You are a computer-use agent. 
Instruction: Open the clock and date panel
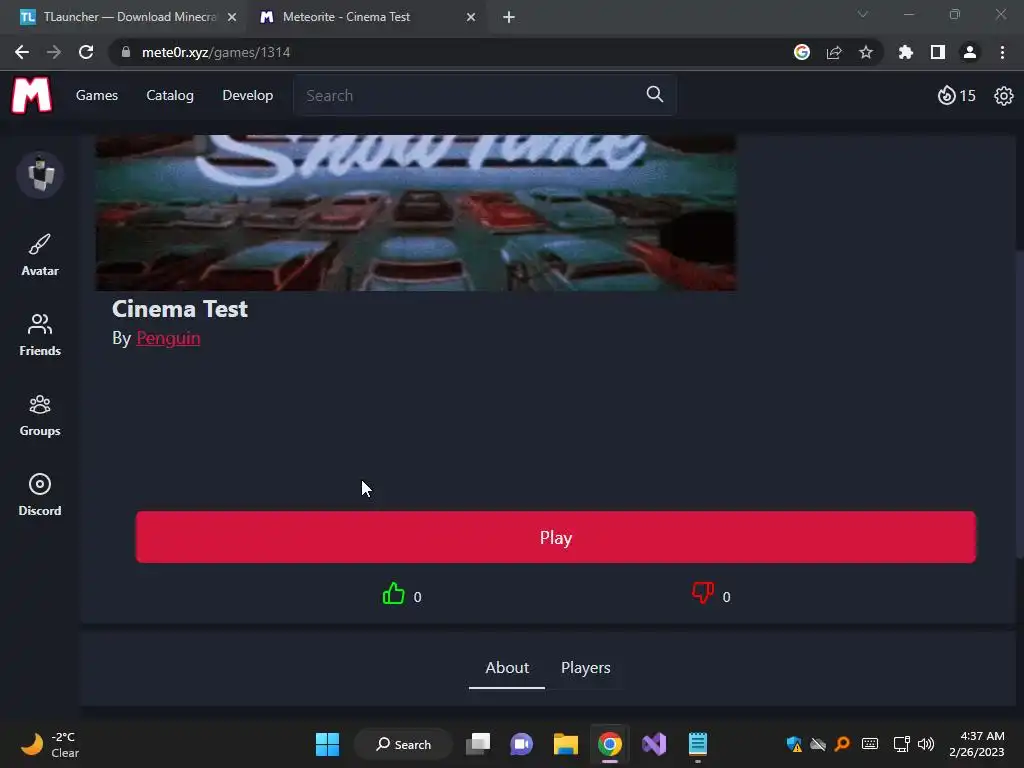977,744
